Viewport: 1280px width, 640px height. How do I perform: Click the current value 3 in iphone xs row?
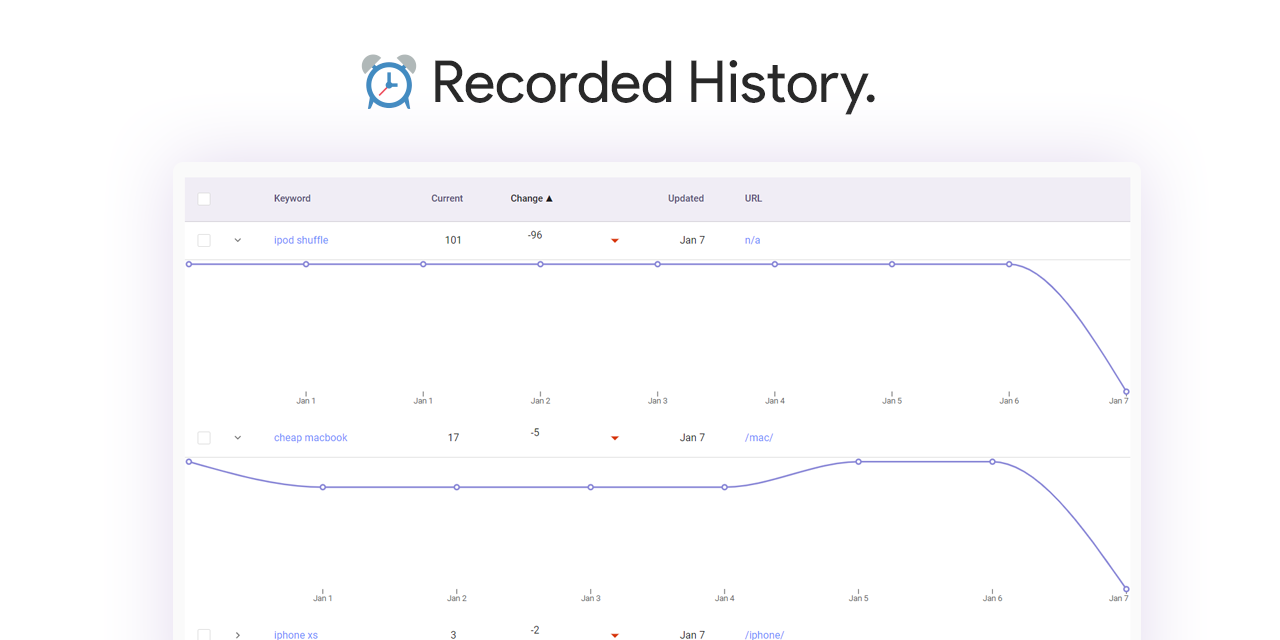[x=453, y=635]
